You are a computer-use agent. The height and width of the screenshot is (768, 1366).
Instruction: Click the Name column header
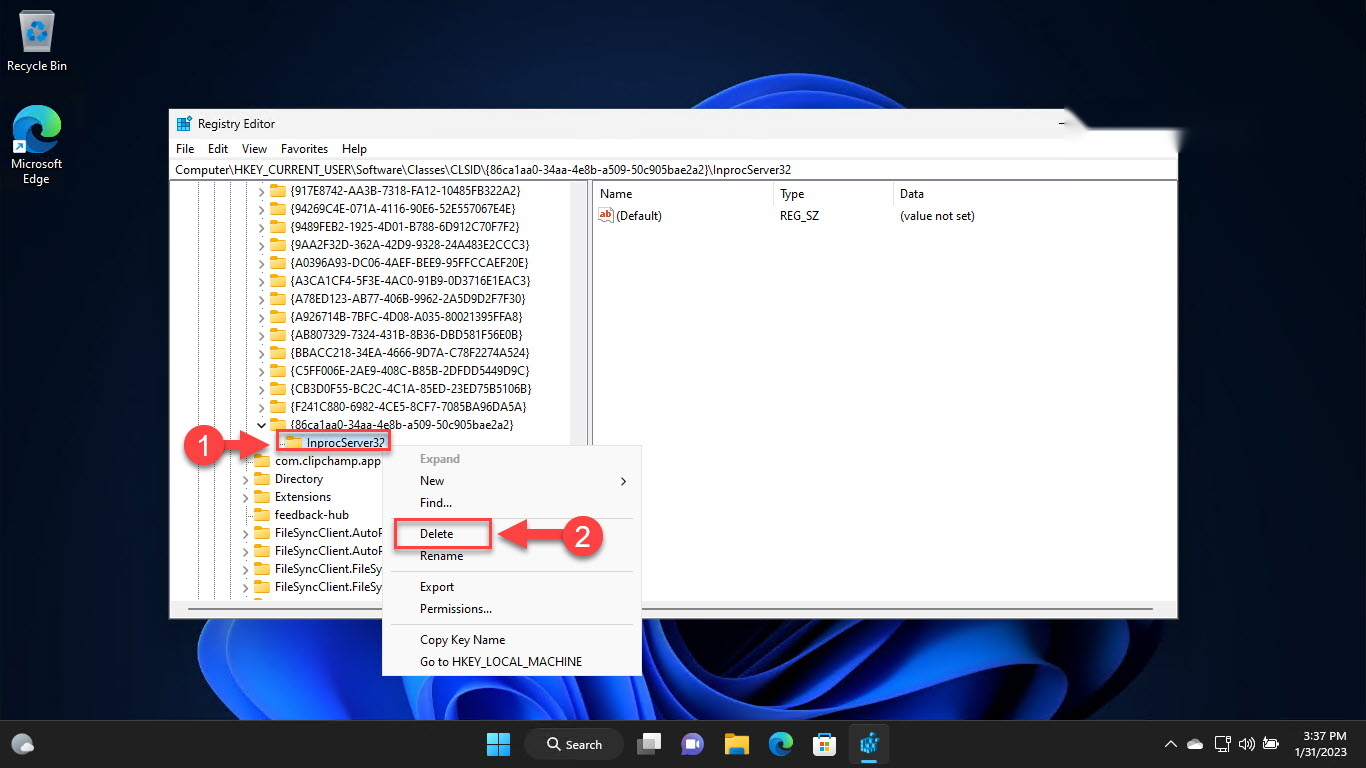684,194
